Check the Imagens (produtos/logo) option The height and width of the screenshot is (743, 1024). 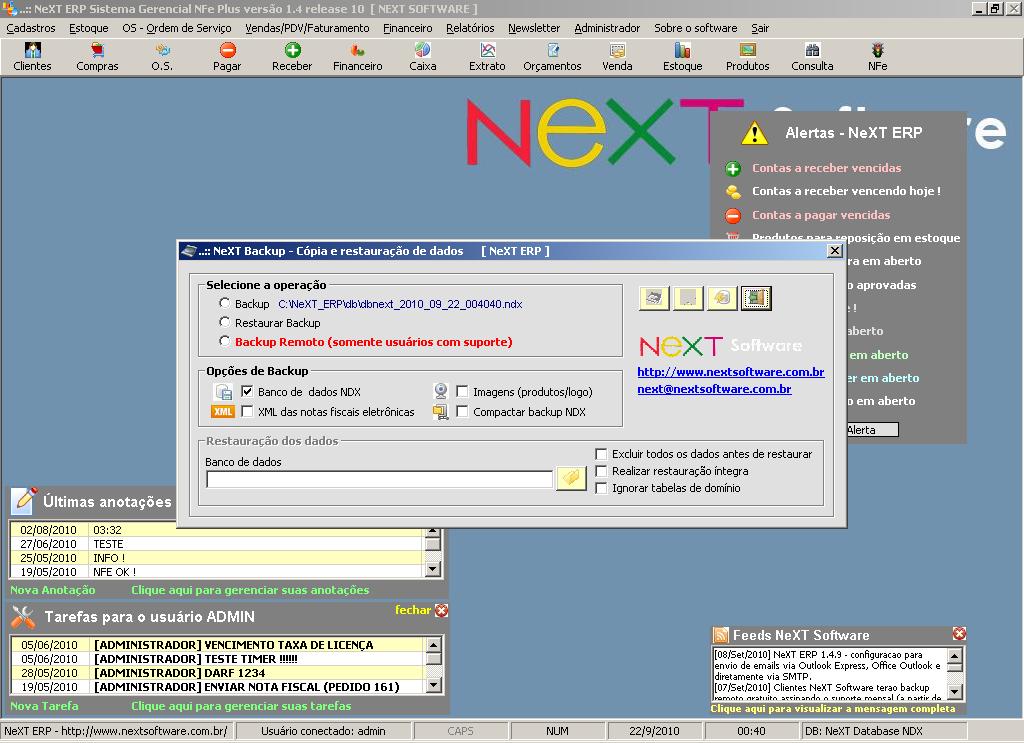[x=463, y=391]
